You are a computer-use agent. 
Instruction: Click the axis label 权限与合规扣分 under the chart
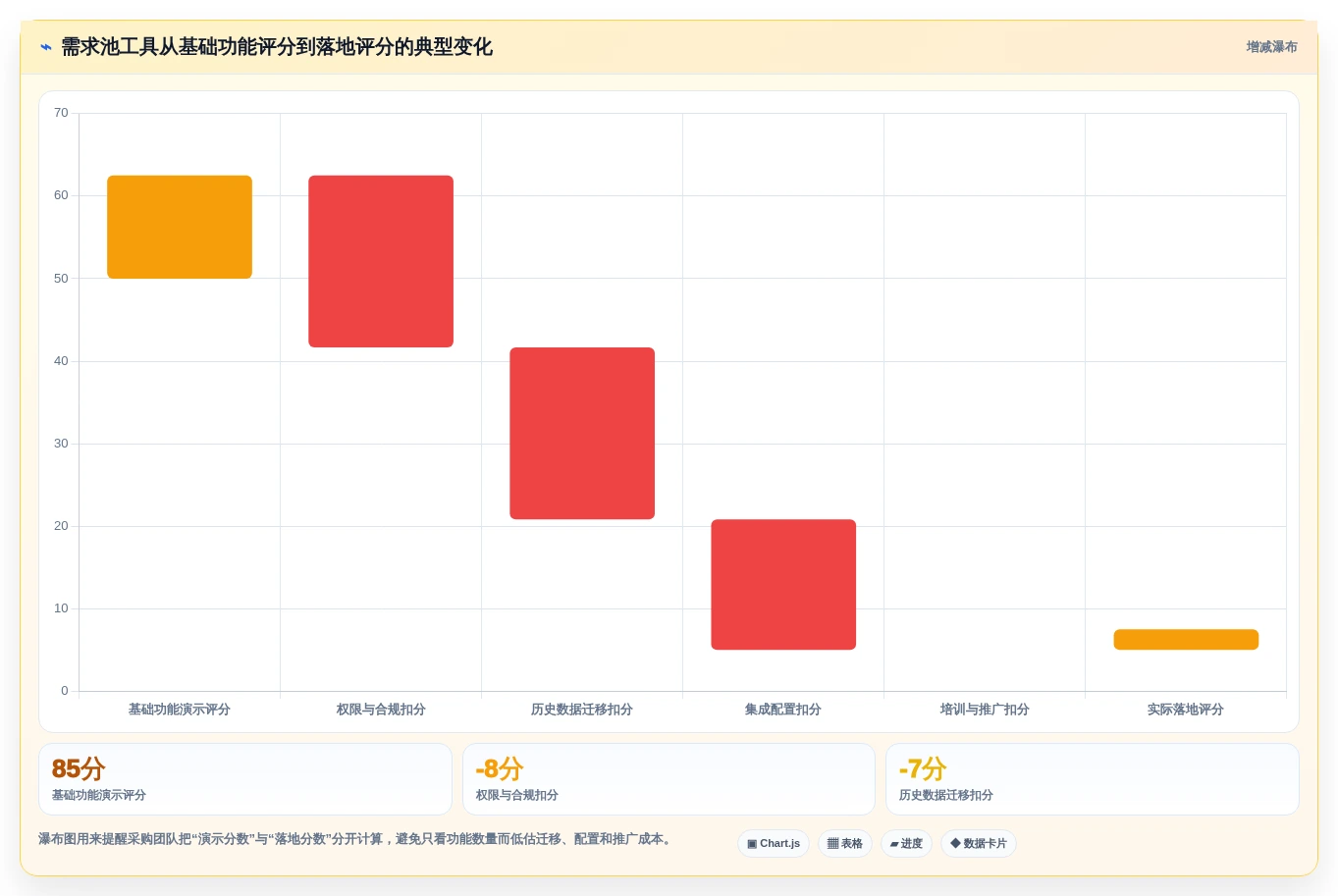381,710
